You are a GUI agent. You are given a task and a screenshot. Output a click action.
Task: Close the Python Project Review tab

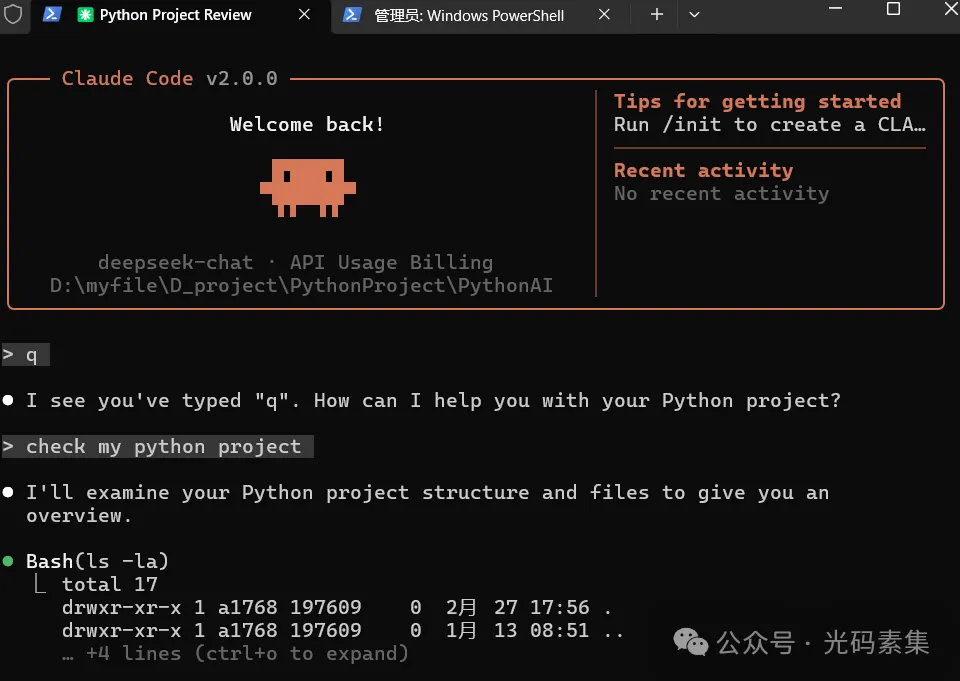tap(304, 15)
